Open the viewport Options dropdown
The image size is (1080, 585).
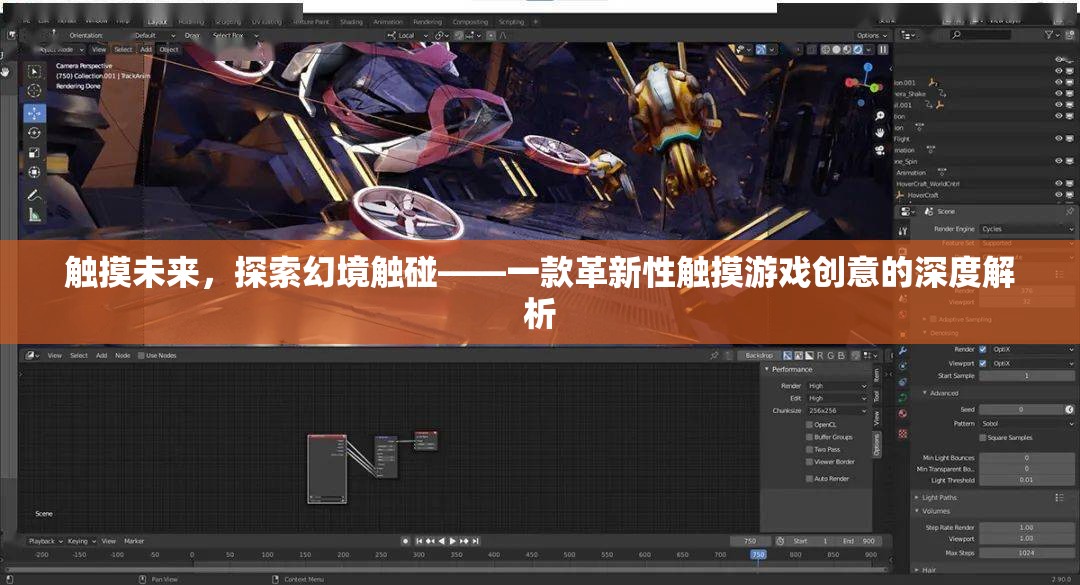point(871,35)
